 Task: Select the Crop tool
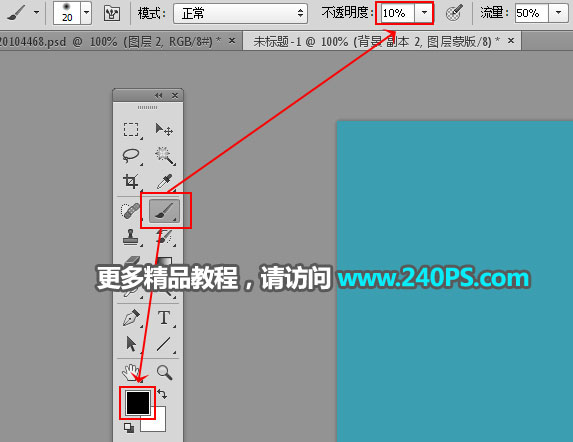coord(131,181)
